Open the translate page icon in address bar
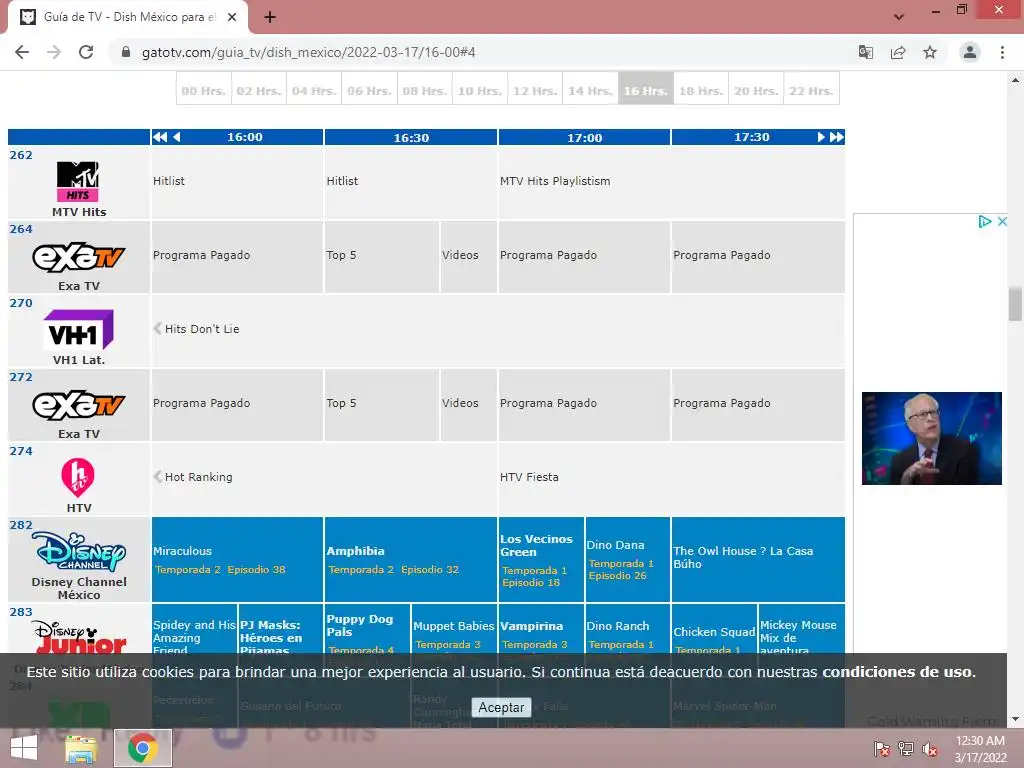Viewport: 1024px width, 768px height. coord(866,52)
